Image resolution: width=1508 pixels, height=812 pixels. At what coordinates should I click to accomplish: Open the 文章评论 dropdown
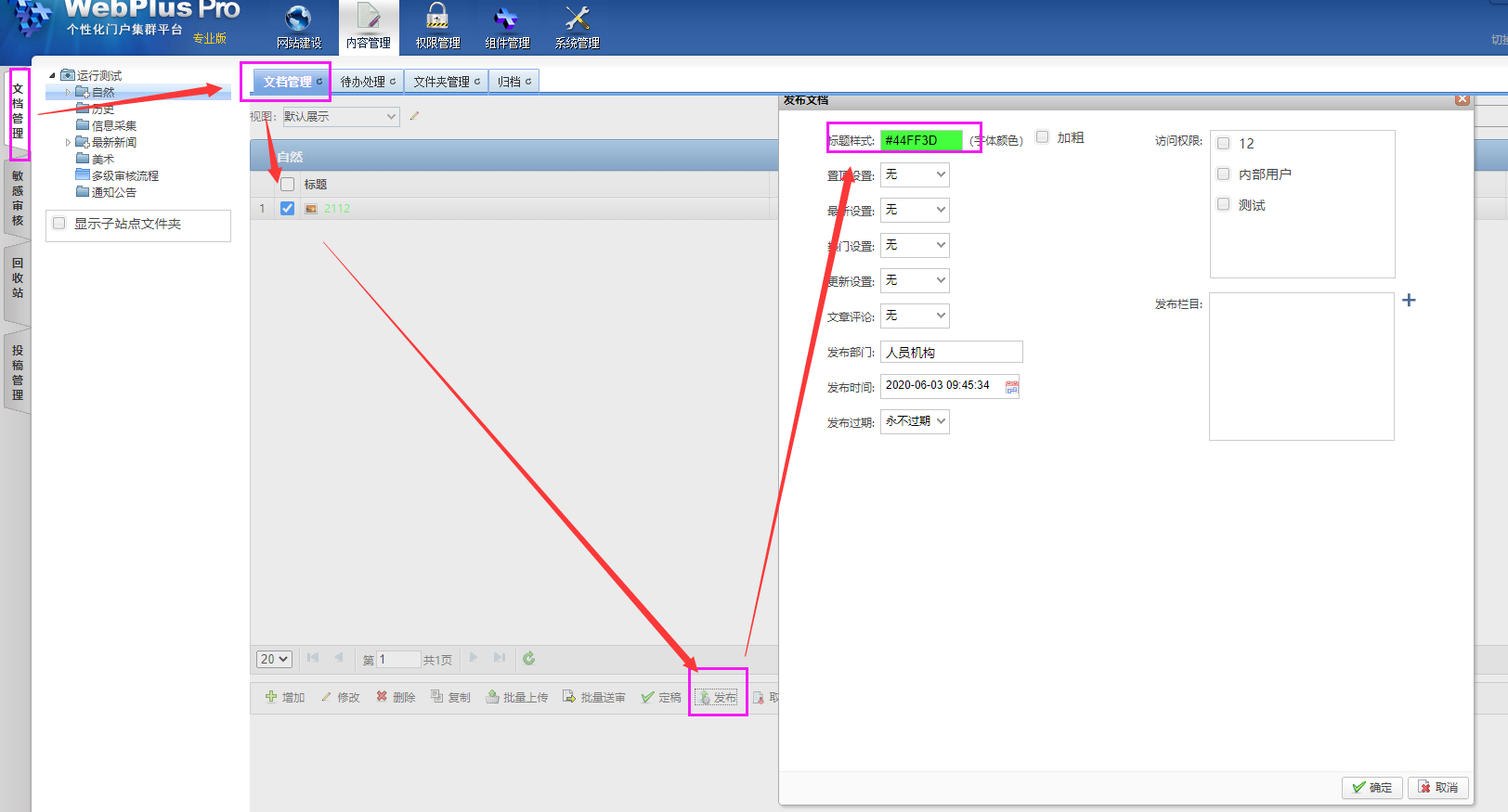[915, 316]
